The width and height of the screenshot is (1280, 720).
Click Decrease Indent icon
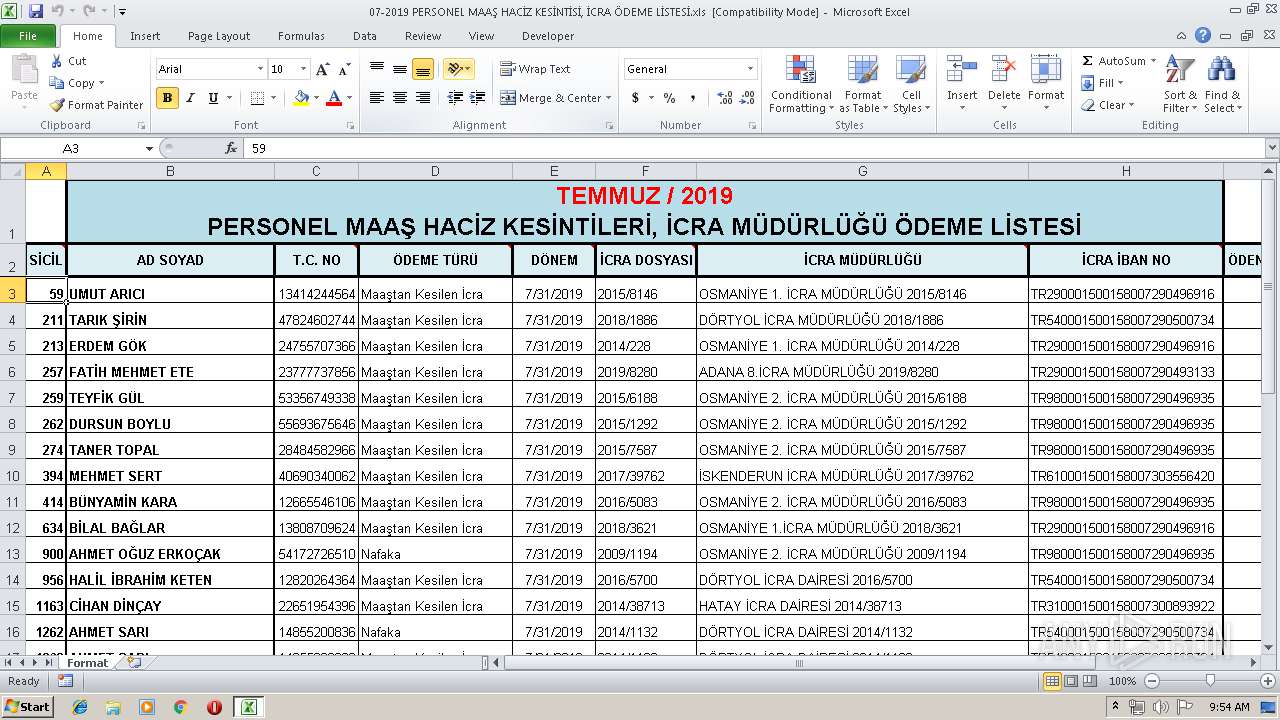(x=455, y=98)
